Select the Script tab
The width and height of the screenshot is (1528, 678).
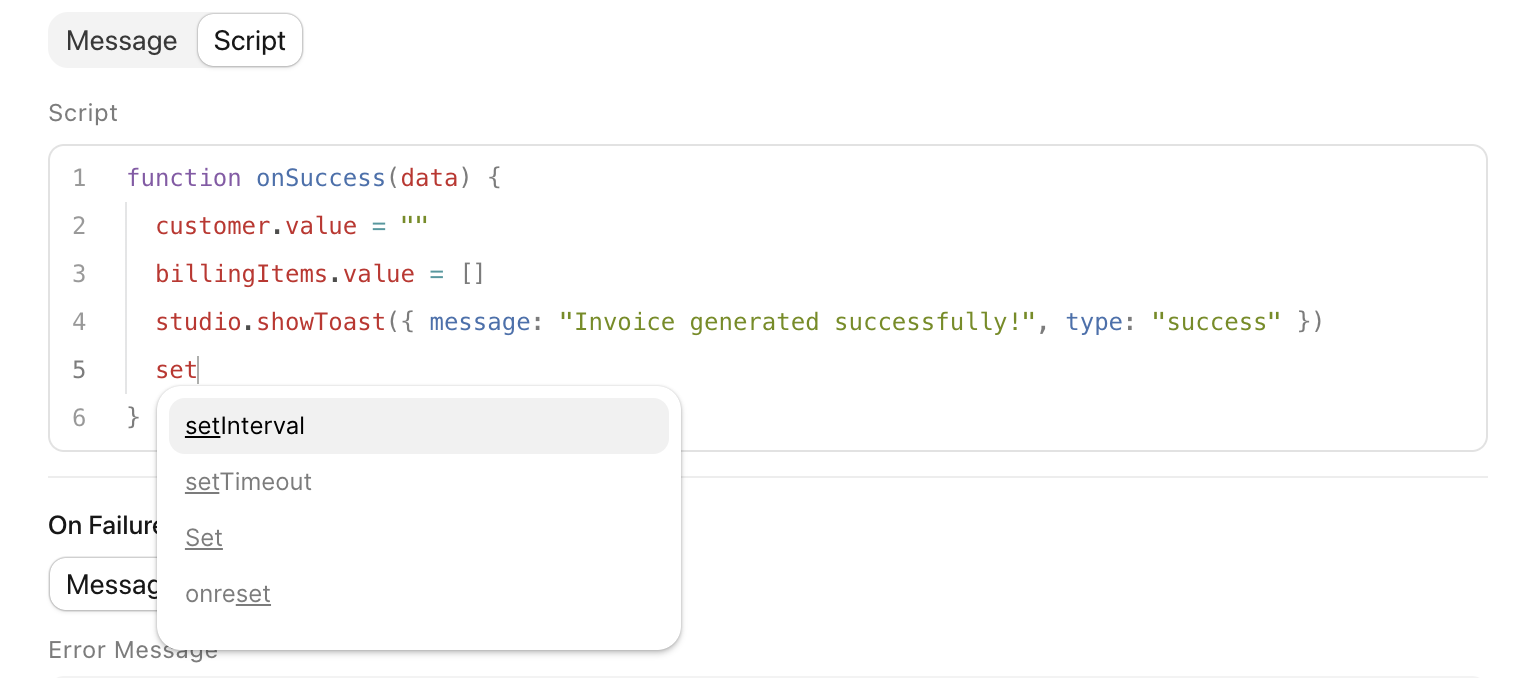click(250, 41)
